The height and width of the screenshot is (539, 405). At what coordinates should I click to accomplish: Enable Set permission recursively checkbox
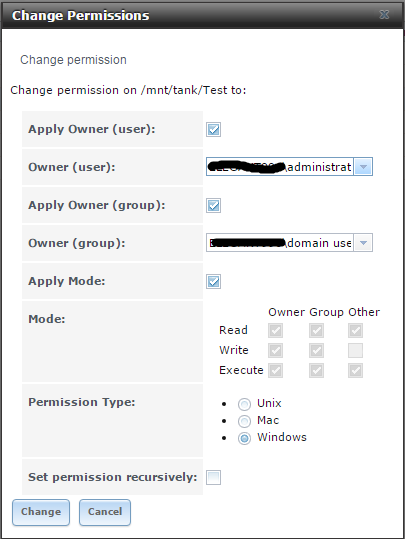pos(213,477)
